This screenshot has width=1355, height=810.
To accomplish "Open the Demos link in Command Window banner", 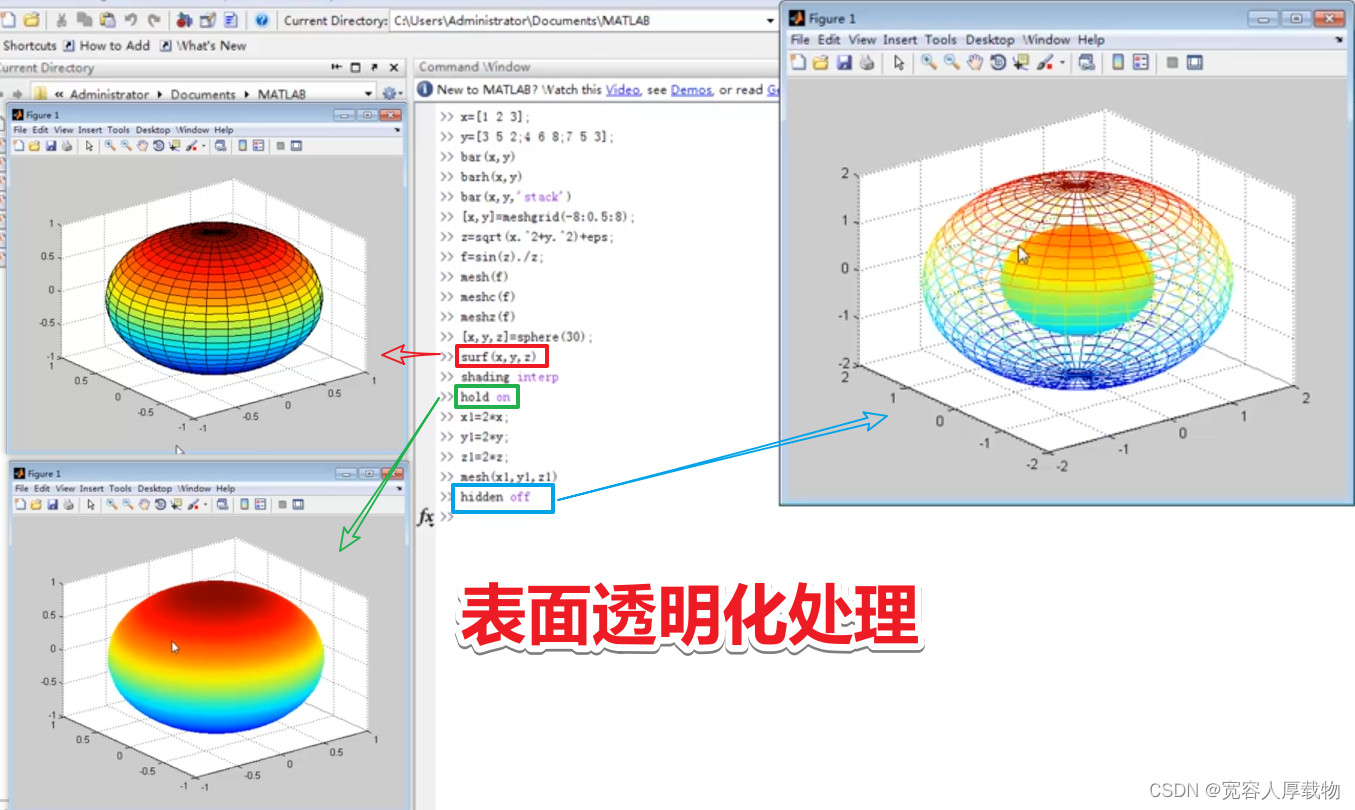I will [691, 90].
